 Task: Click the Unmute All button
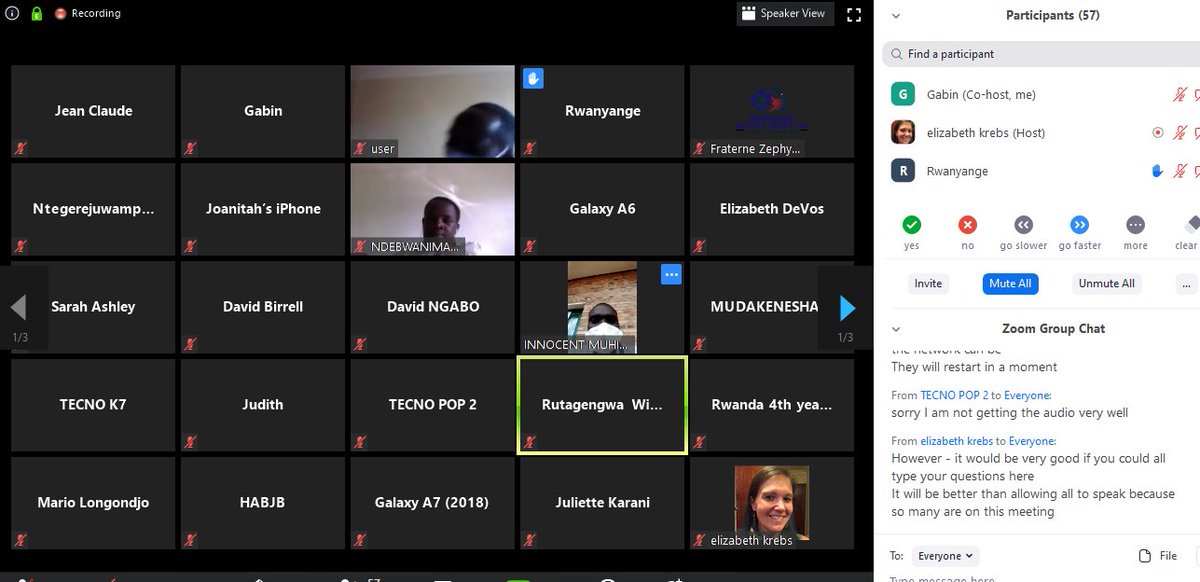point(1106,284)
